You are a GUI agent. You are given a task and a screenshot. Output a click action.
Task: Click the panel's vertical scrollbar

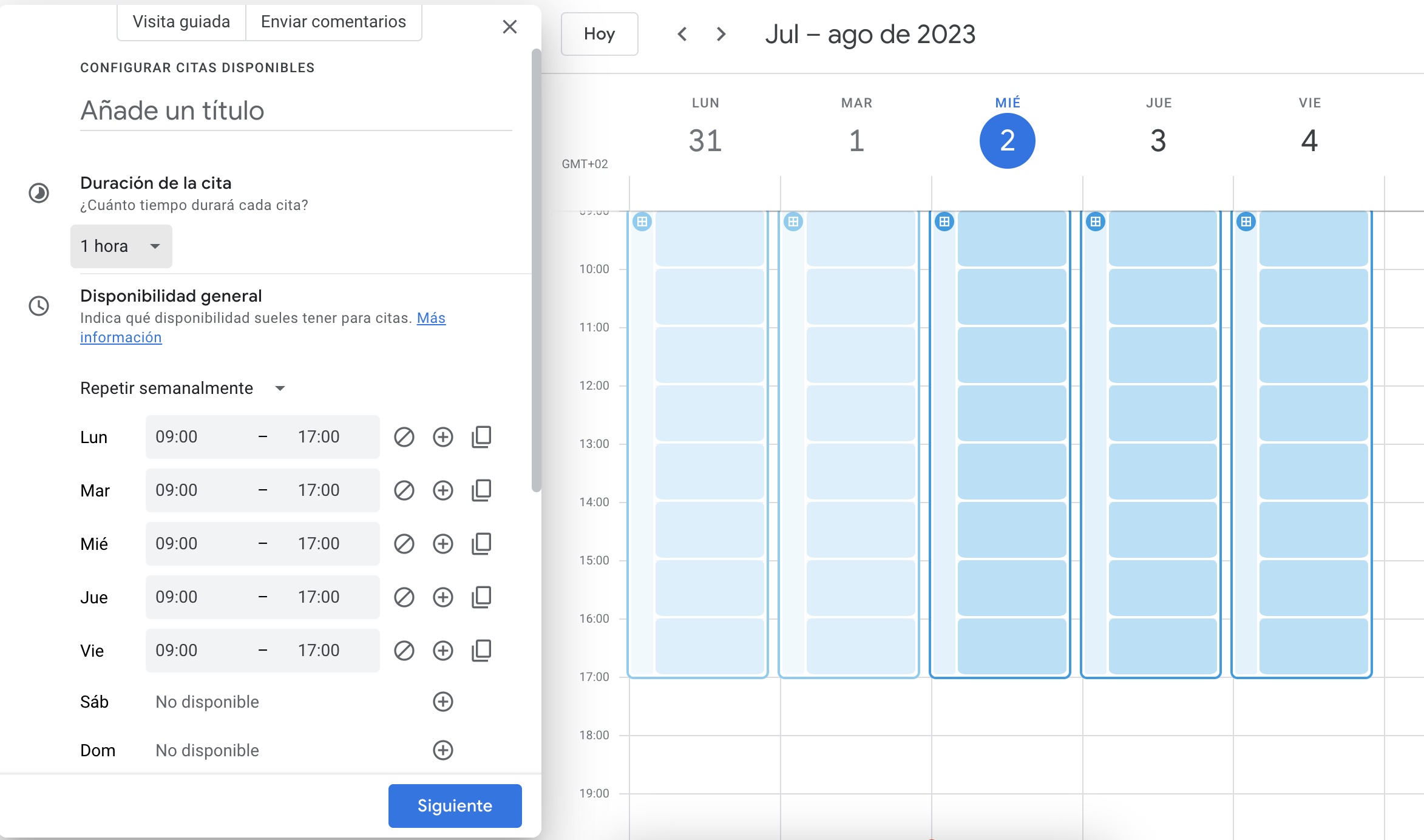click(x=536, y=270)
